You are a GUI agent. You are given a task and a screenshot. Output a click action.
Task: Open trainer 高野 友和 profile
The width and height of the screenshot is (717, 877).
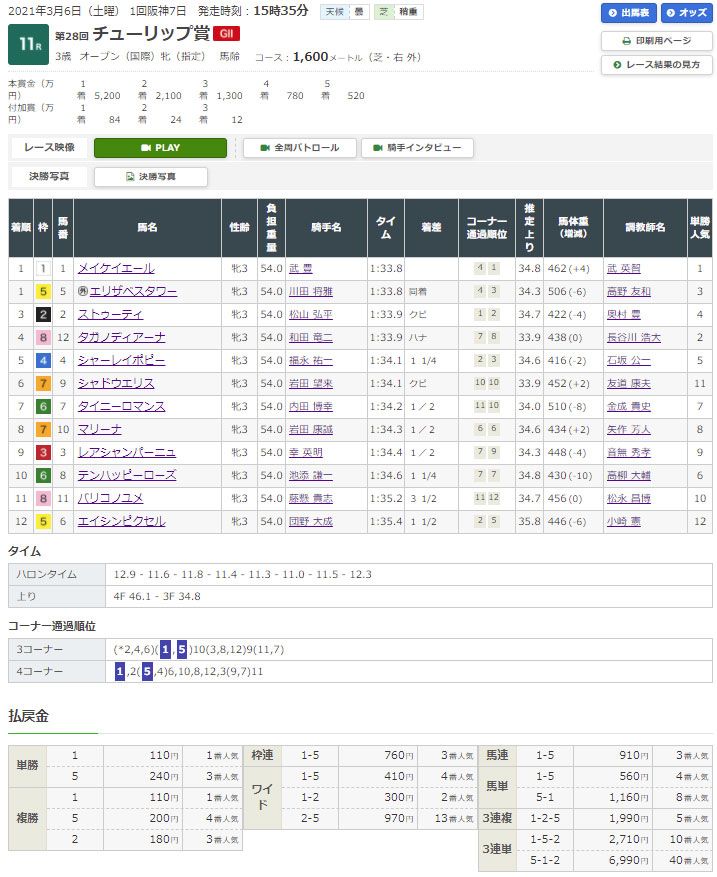pos(628,292)
